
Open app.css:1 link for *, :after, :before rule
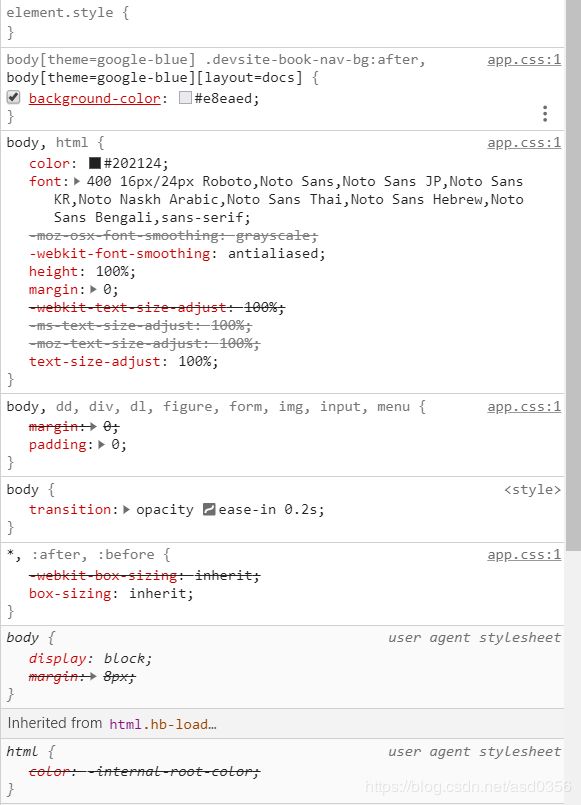coord(524,554)
